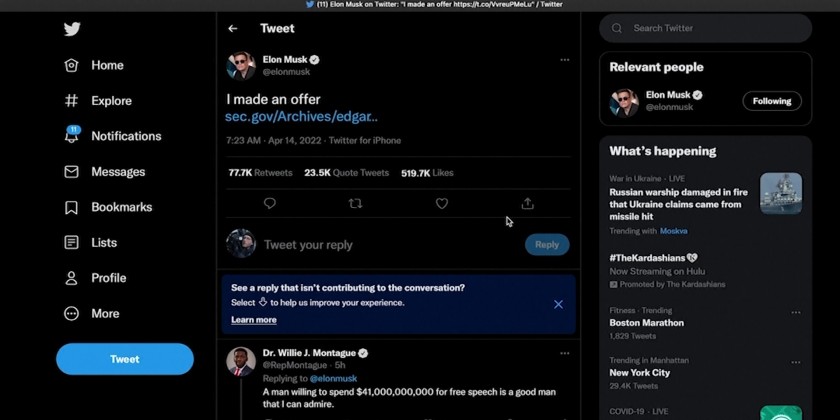Click the Learn more link
Image resolution: width=840 pixels, height=420 pixels.
pyautogui.click(x=254, y=320)
